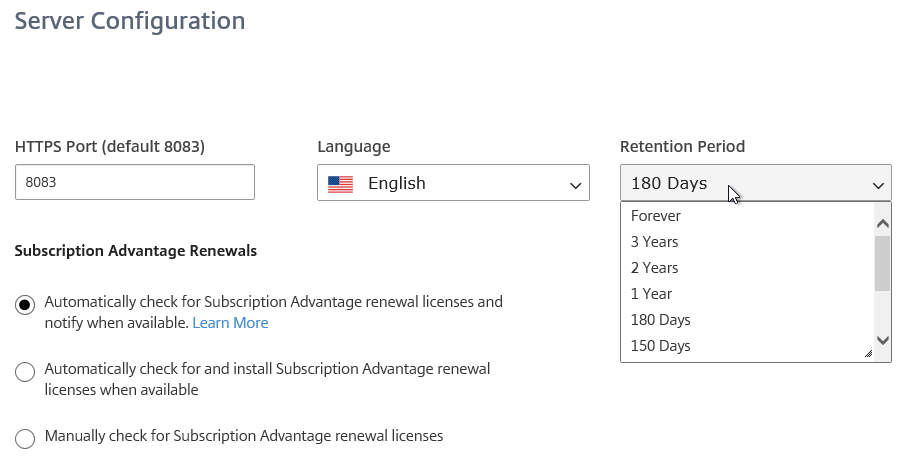Select automatically check and install renewal licenses
Viewport: 901px width, 459px height.
click(x=25, y=372)
